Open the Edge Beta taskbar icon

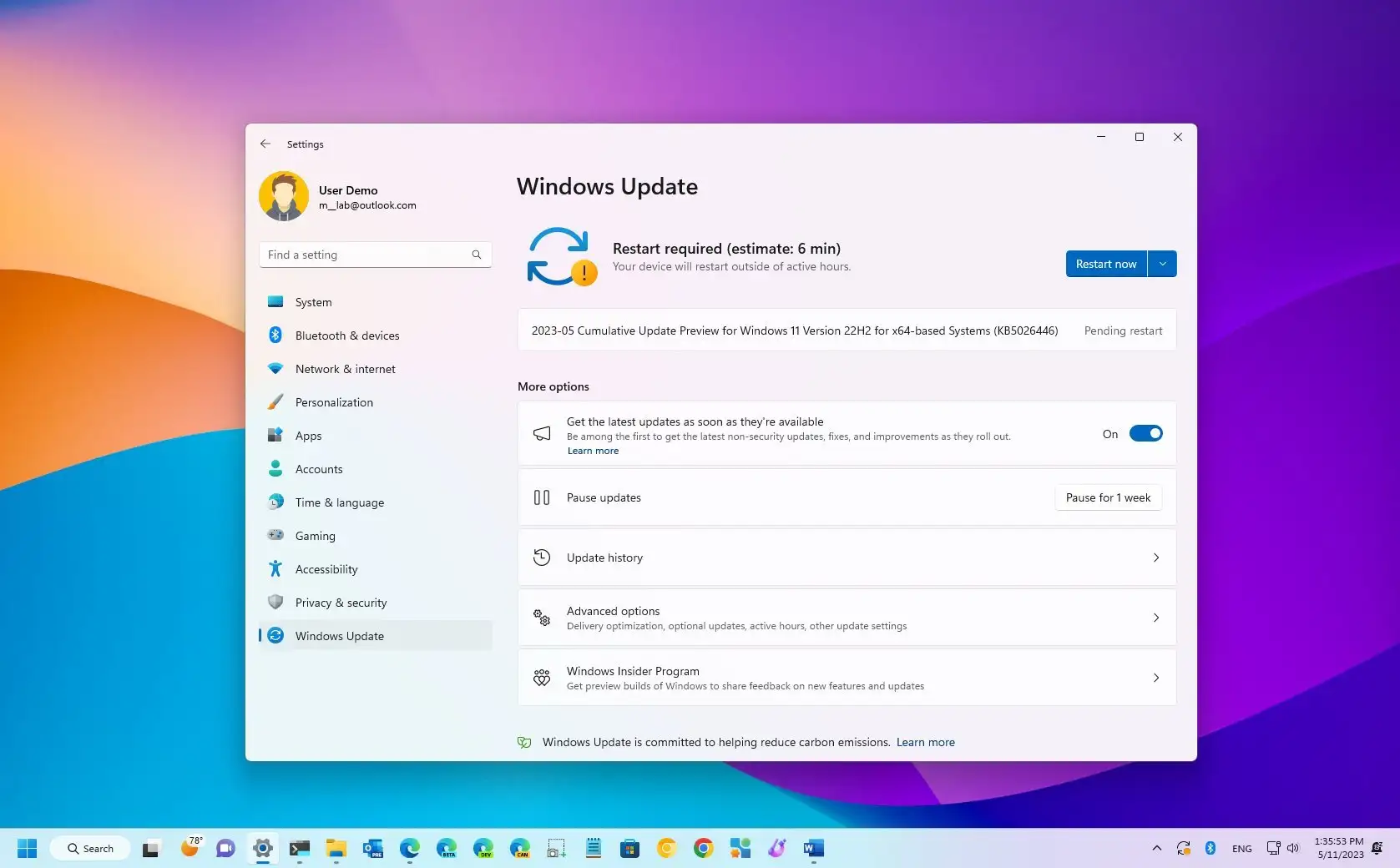pyautogui.click(x=446, y=849)
